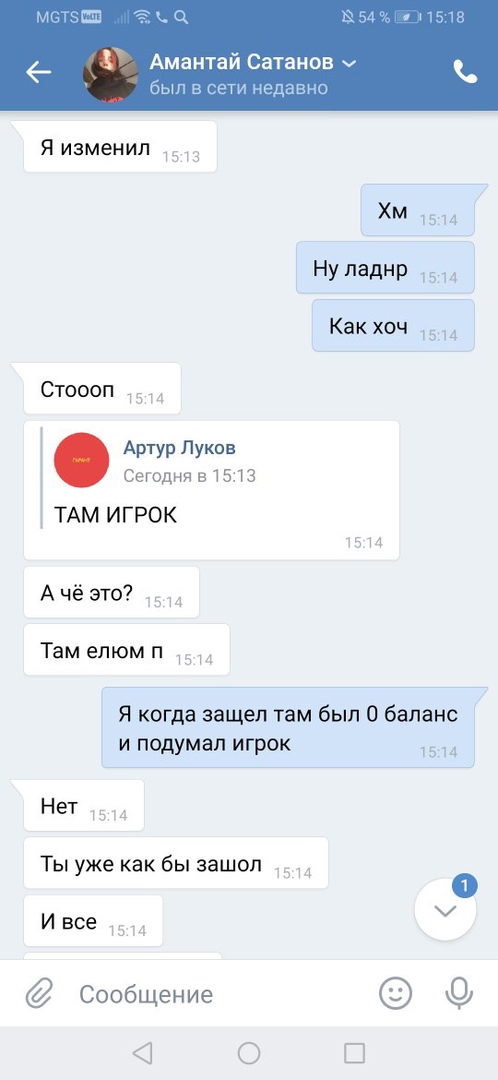Select the Ну ладнр message bubble

tap(386, 268)
